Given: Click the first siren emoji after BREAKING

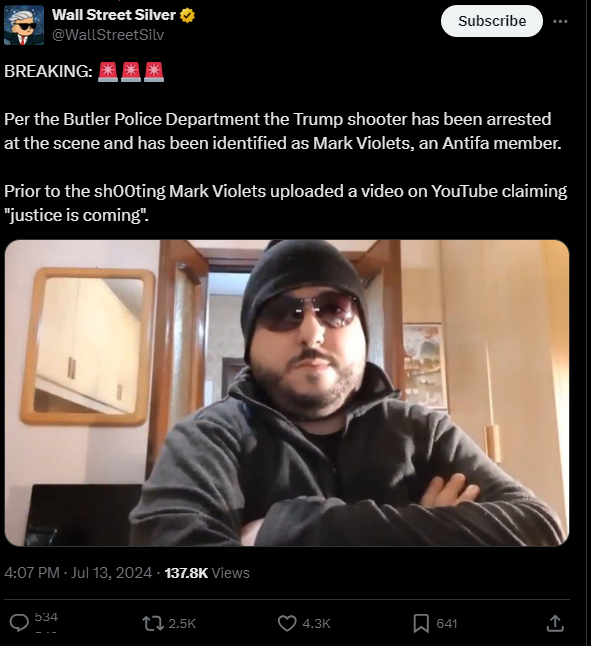Looking at the screenshot, I should (x=108, y=72).
